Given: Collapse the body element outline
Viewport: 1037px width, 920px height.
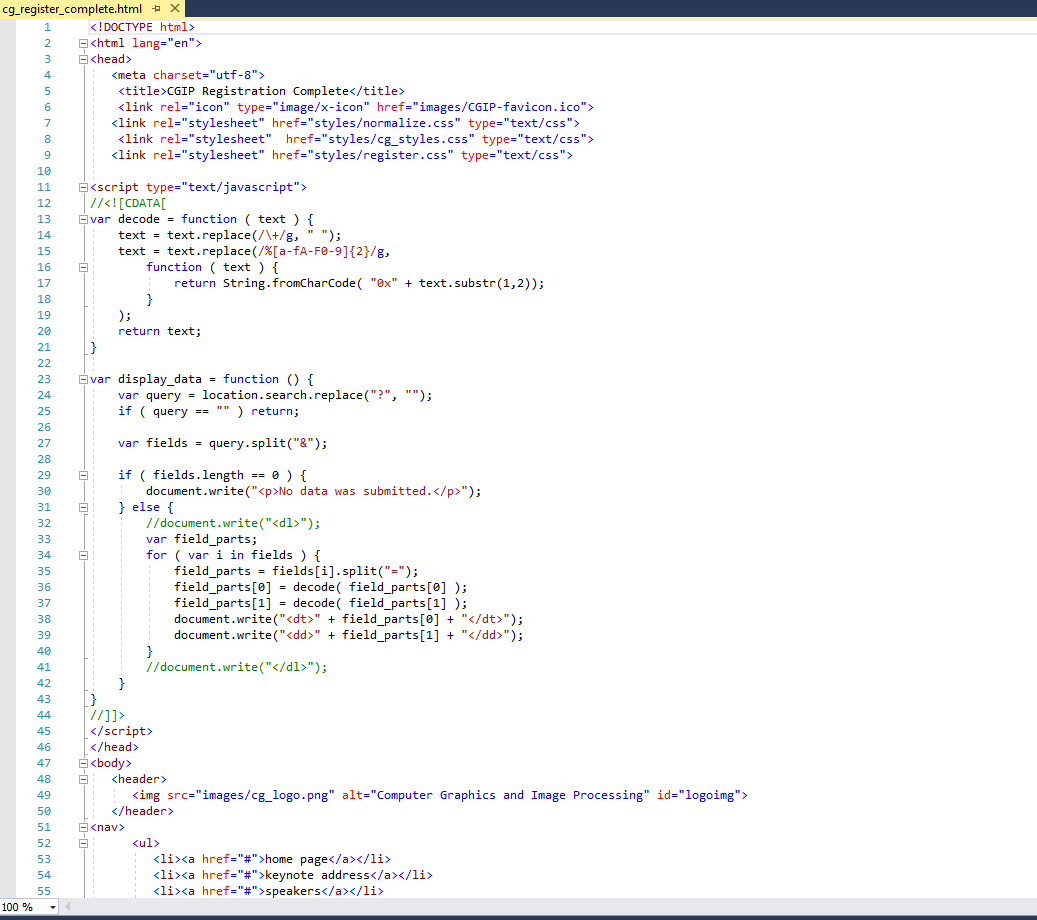Looking at the screenshot, I should coord(83,763).
